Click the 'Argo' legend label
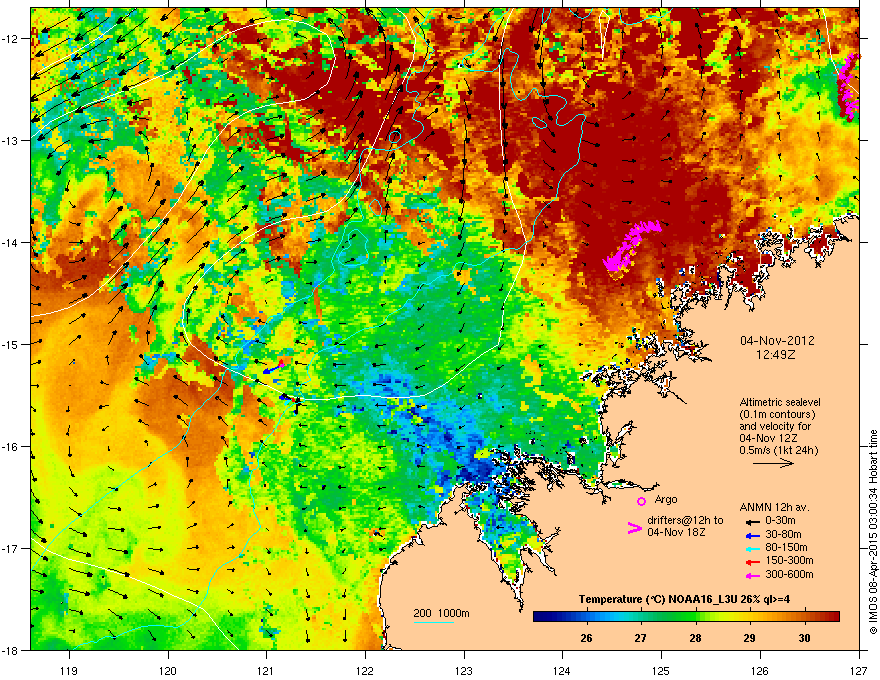This screenshot has width=880, height=680. coord(666,499)
